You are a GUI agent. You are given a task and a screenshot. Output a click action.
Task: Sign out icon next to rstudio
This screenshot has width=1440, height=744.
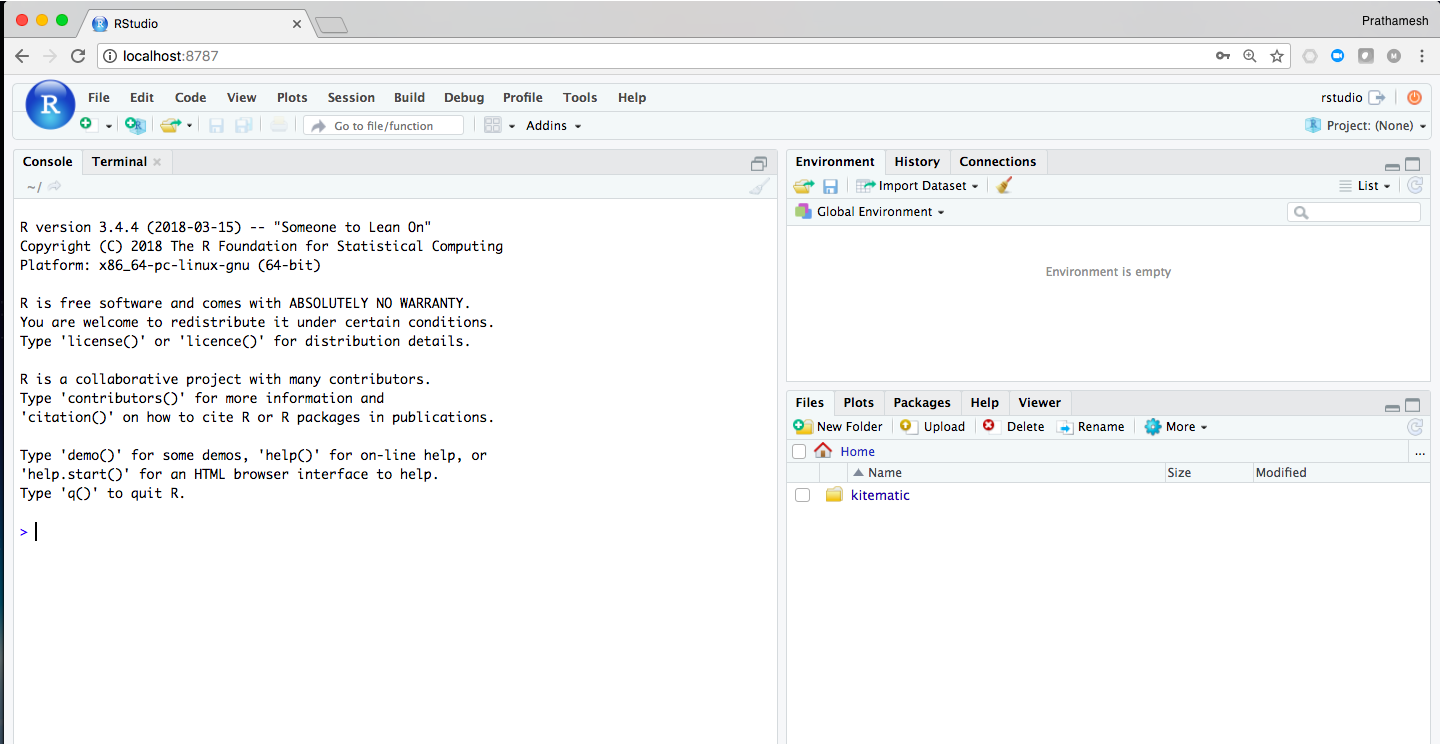[1377, 97]
